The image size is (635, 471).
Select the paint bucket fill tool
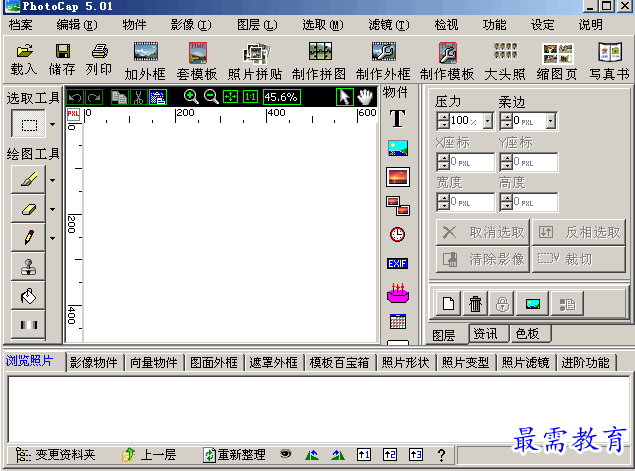[28, 296]
